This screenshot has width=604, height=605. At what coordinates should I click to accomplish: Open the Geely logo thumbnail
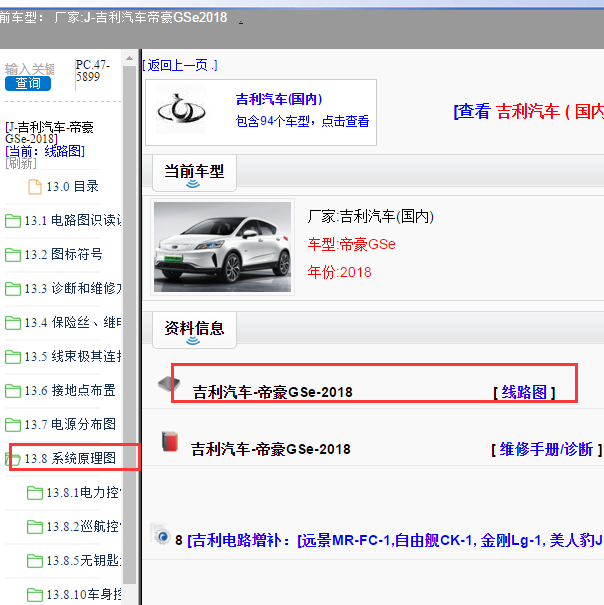(181, 110)
